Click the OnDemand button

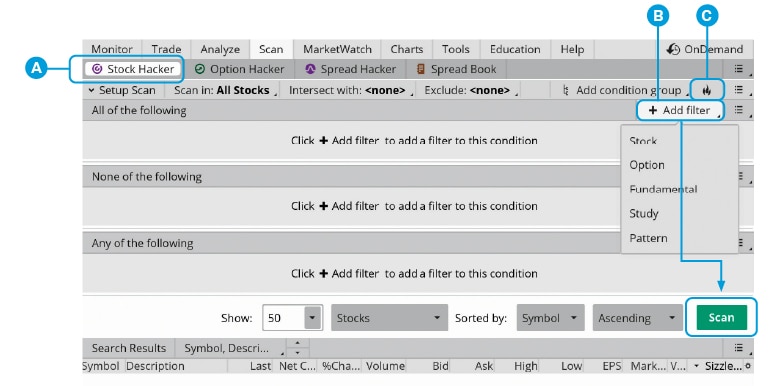(705, 49)
